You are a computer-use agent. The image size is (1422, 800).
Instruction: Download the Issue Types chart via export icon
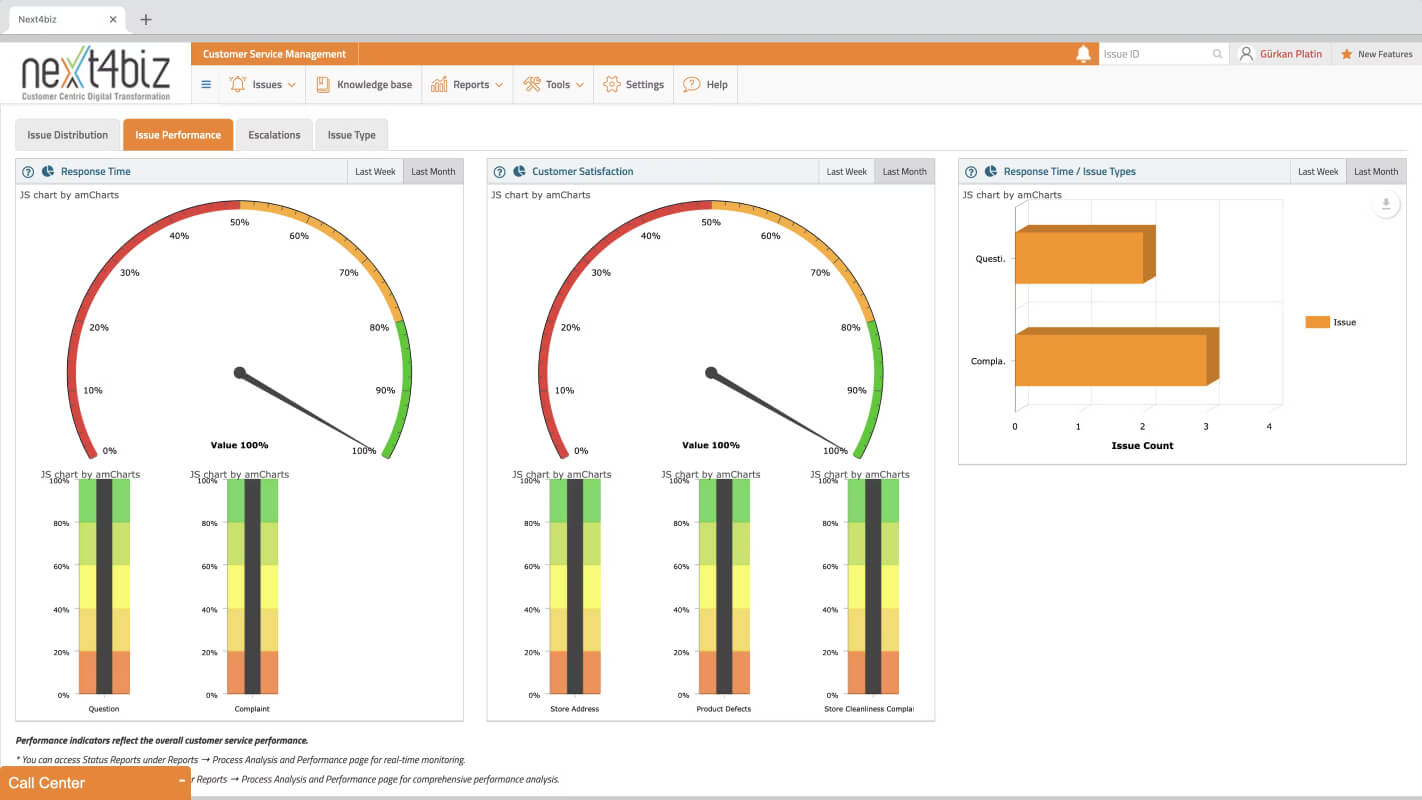pyautogui.click(x=1385, y=204)
